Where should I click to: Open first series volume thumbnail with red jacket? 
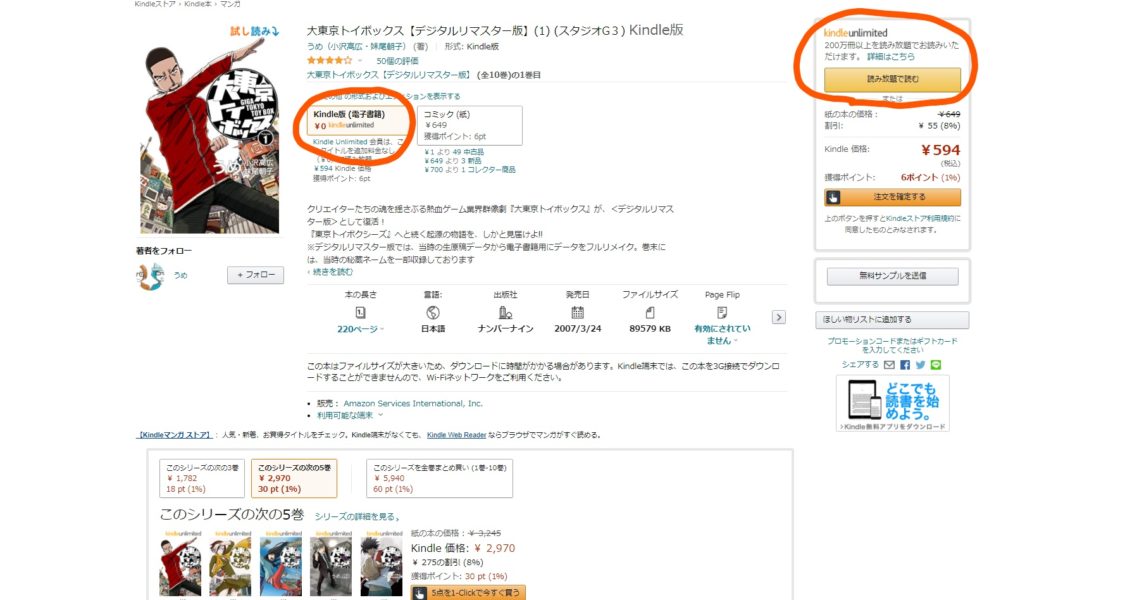(180, 564)
